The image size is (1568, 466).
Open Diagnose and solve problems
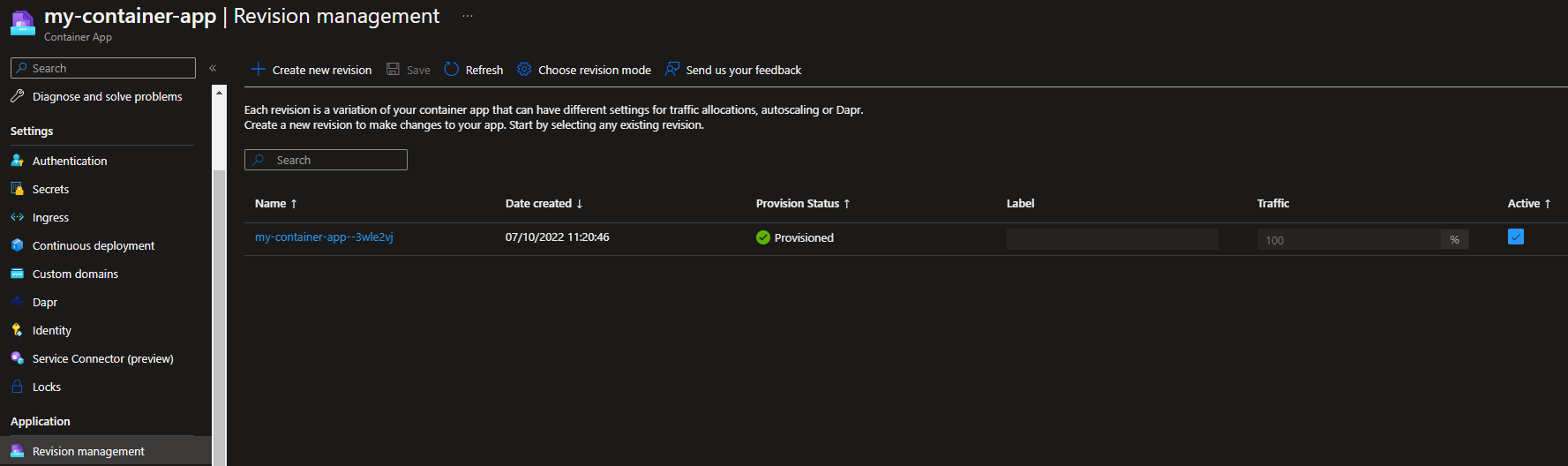107,97
